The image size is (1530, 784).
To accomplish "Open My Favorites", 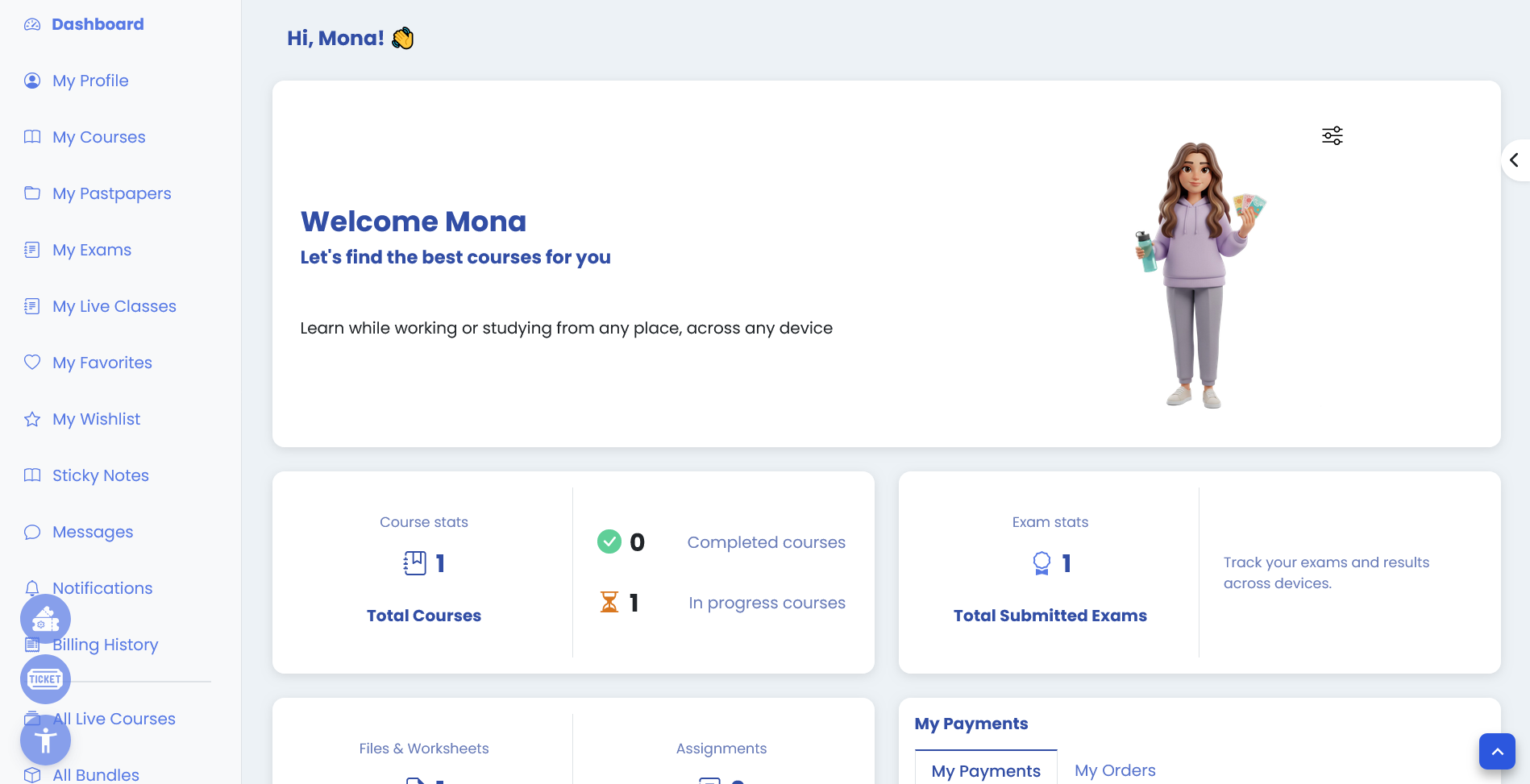I will coord(102,363).
